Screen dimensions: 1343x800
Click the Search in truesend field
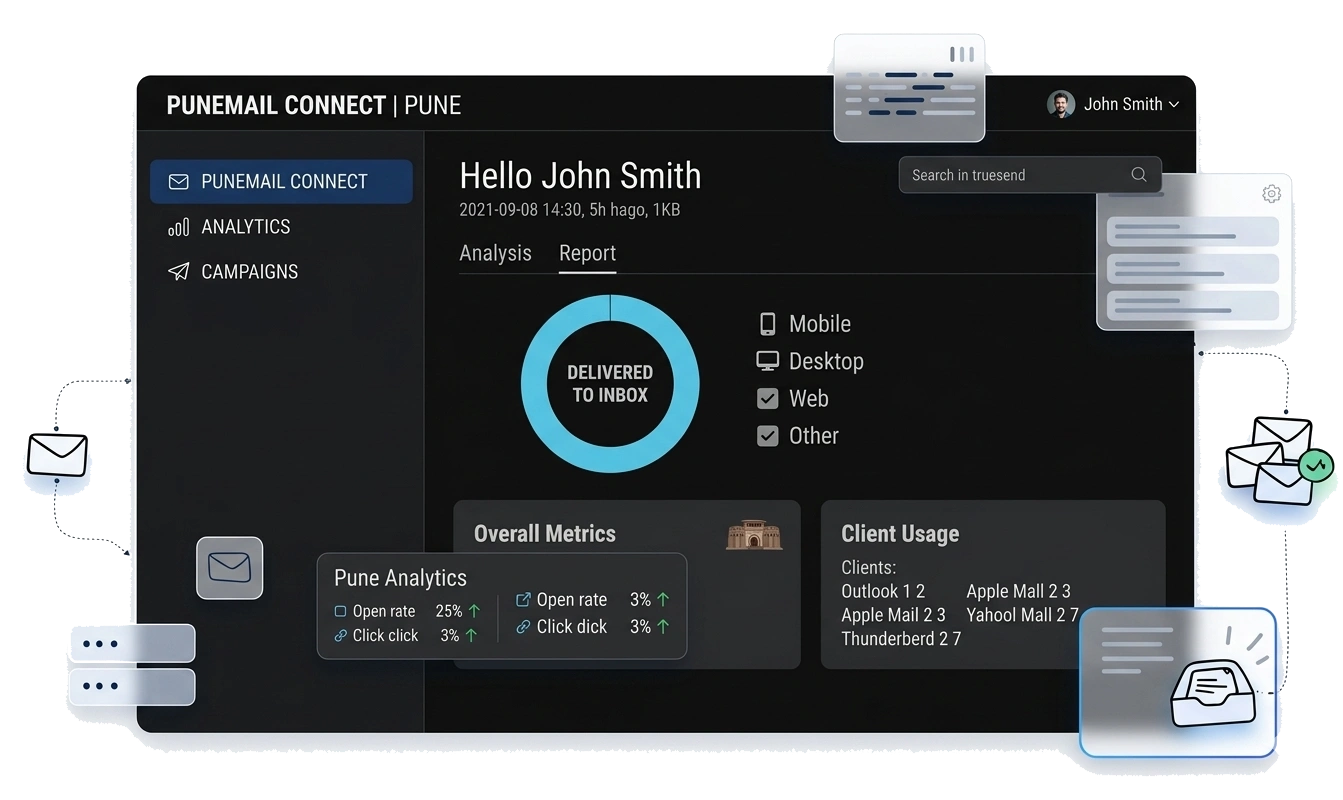point(1030,175)
